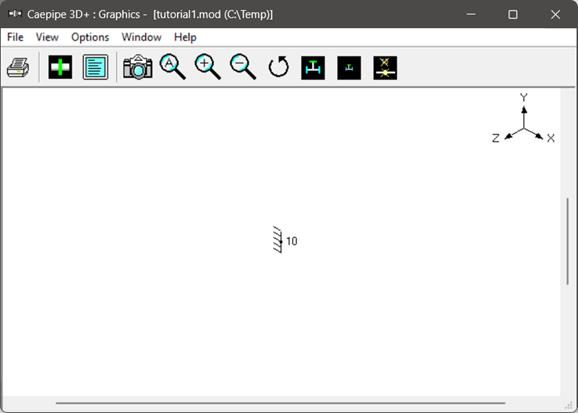
Task: Click the anchor at node 10
Action: point(278,240)
